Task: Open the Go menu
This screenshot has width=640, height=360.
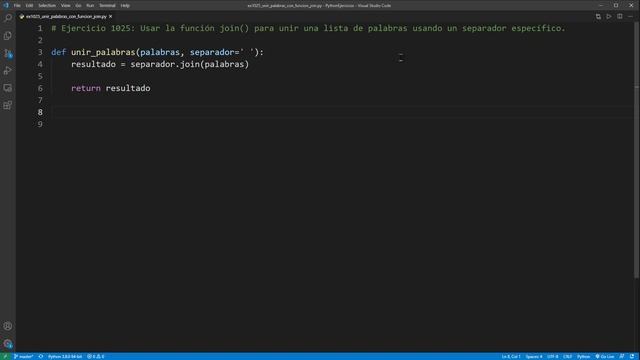Action: 78,6
